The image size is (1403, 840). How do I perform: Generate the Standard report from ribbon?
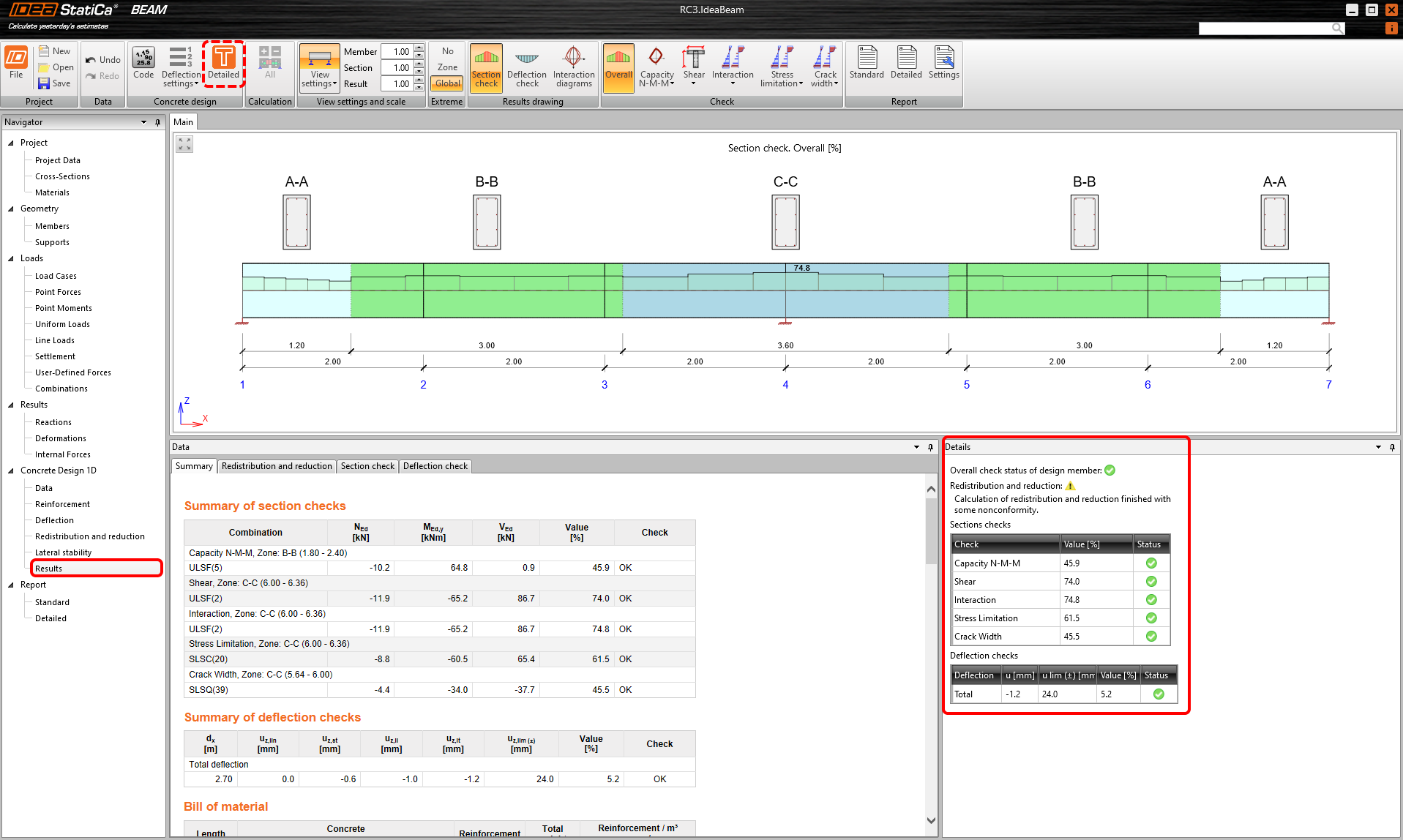(867, 63)
